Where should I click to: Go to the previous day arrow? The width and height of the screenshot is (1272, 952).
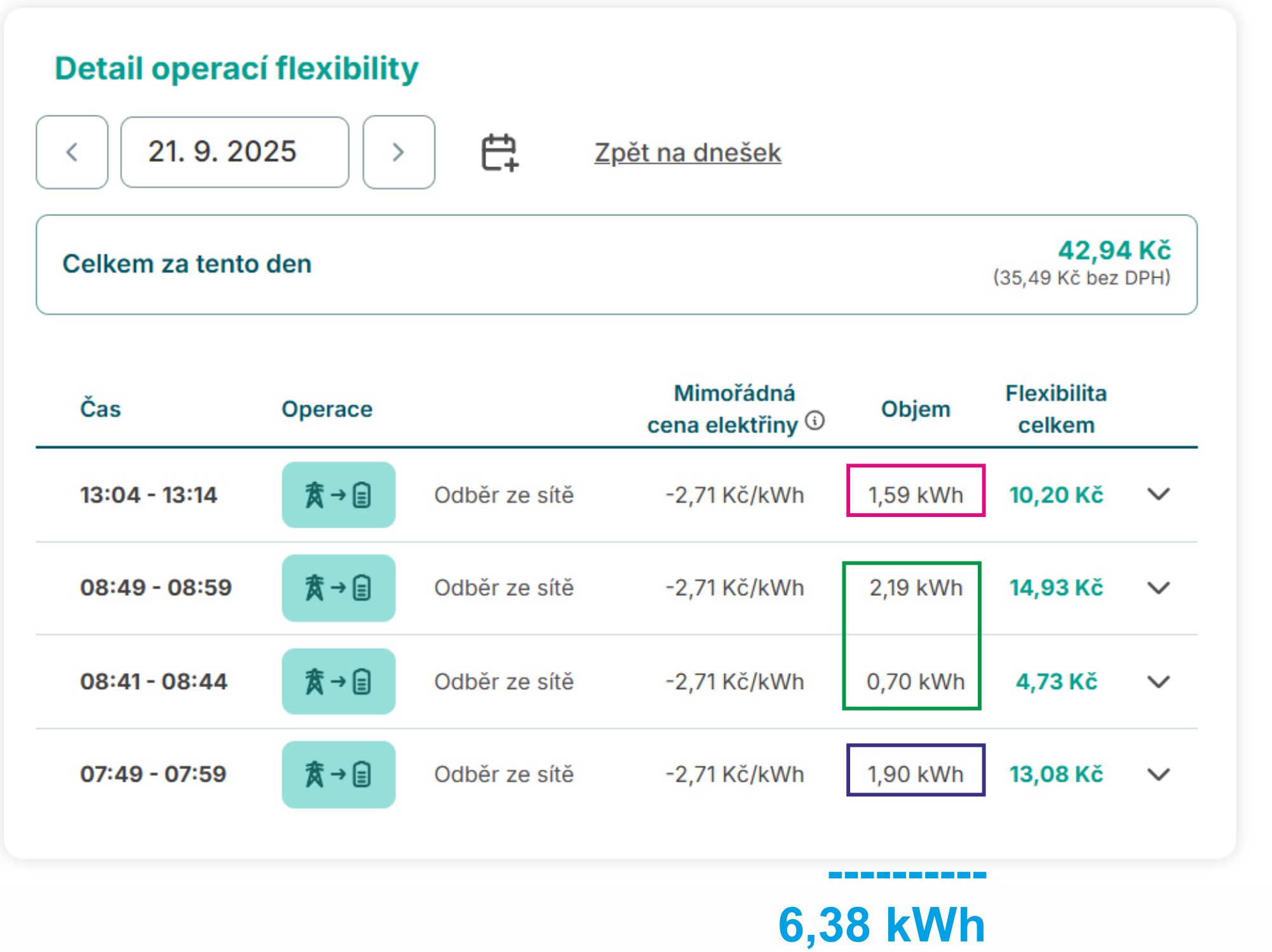pos(72,152)
